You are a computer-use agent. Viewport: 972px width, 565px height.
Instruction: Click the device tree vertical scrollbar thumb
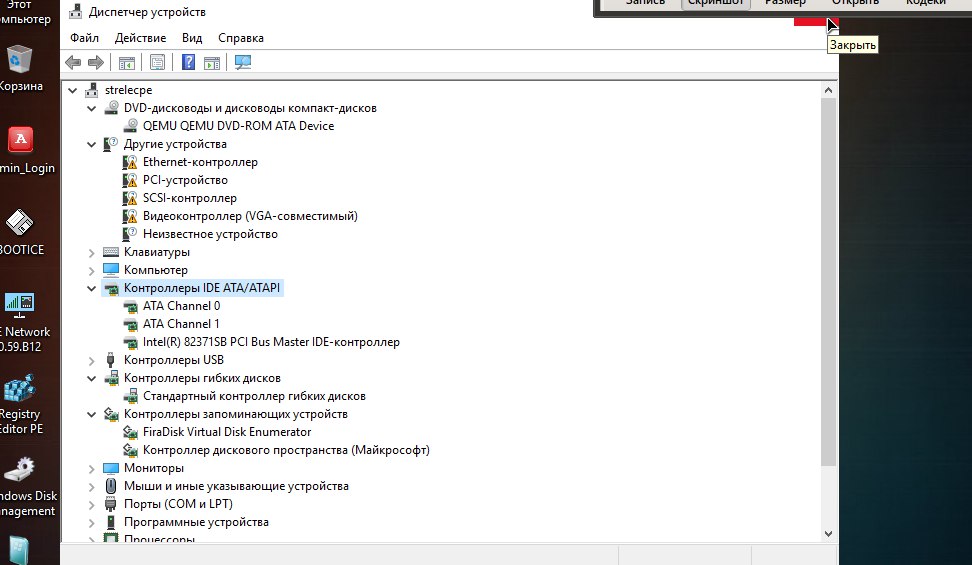(828, 282)
